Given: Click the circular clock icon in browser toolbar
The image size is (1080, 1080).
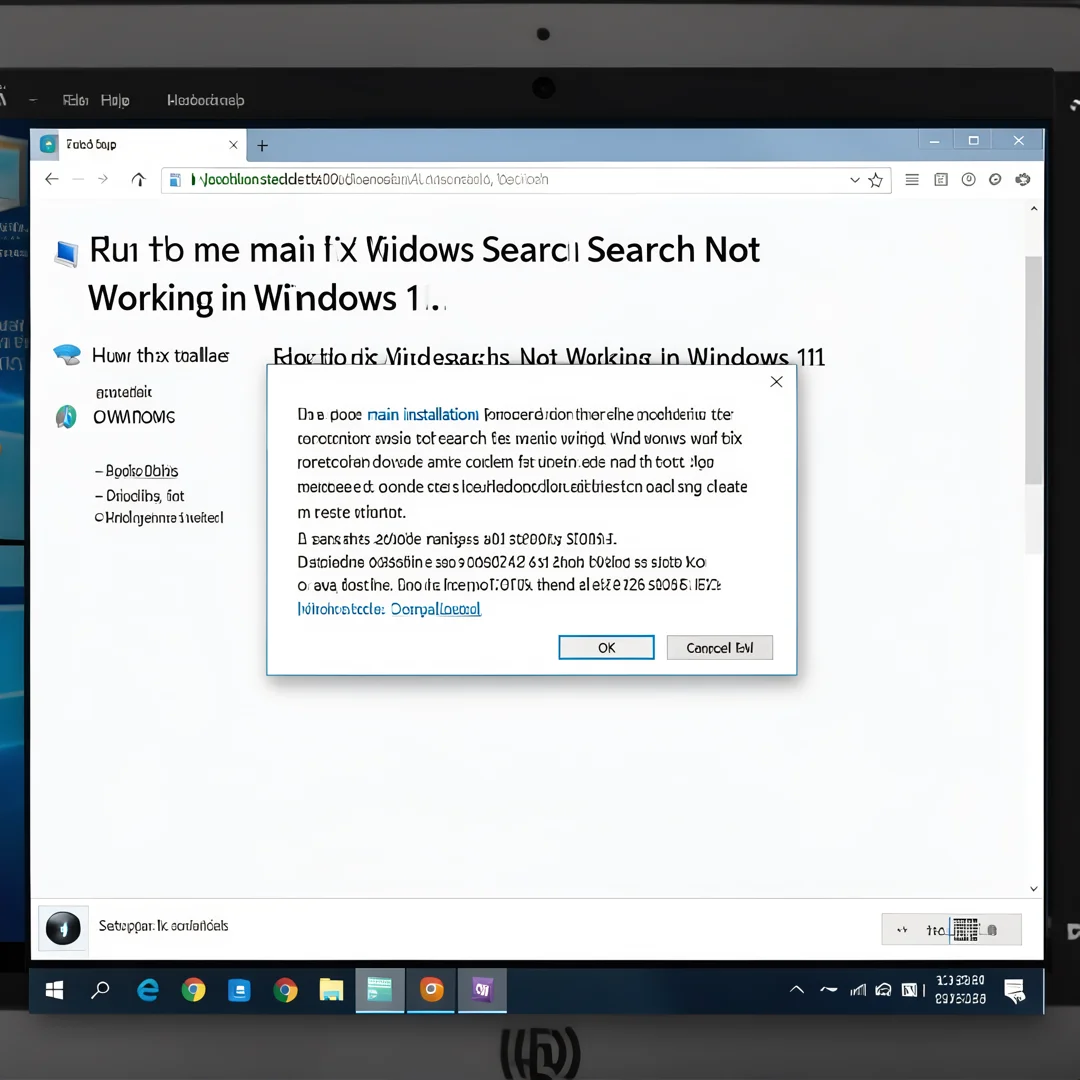Looking at the screenshot, I should pos(968,180).
